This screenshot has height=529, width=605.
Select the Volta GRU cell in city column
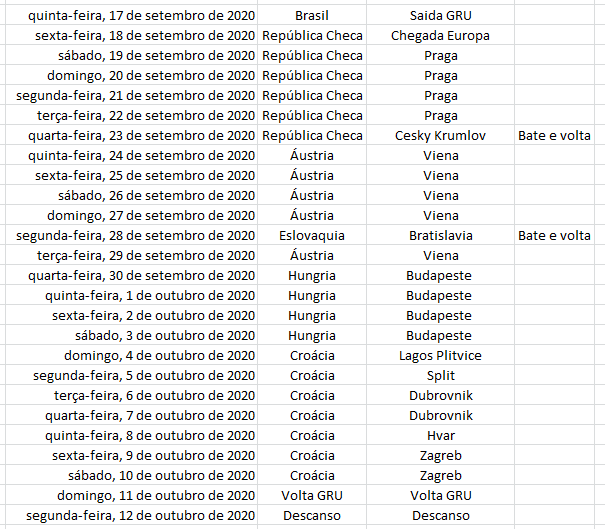click(440, 496)
